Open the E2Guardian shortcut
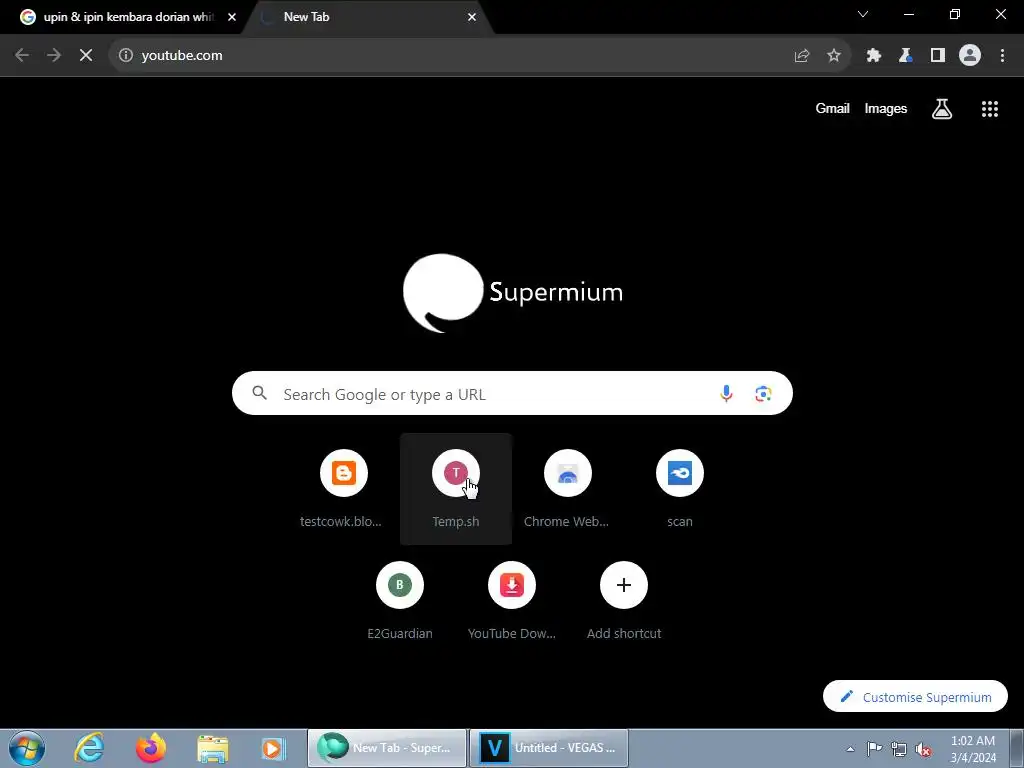1024x768 pixels. tap(400, 600)
